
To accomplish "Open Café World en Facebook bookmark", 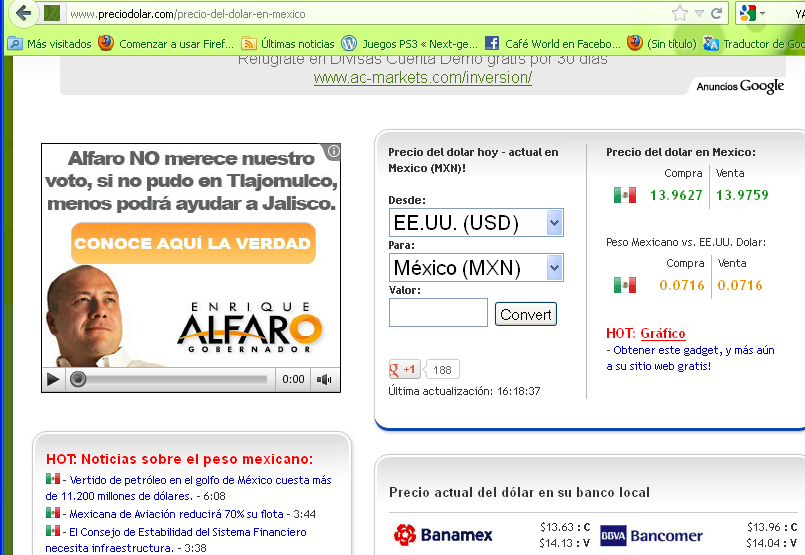I will (552, 44).
